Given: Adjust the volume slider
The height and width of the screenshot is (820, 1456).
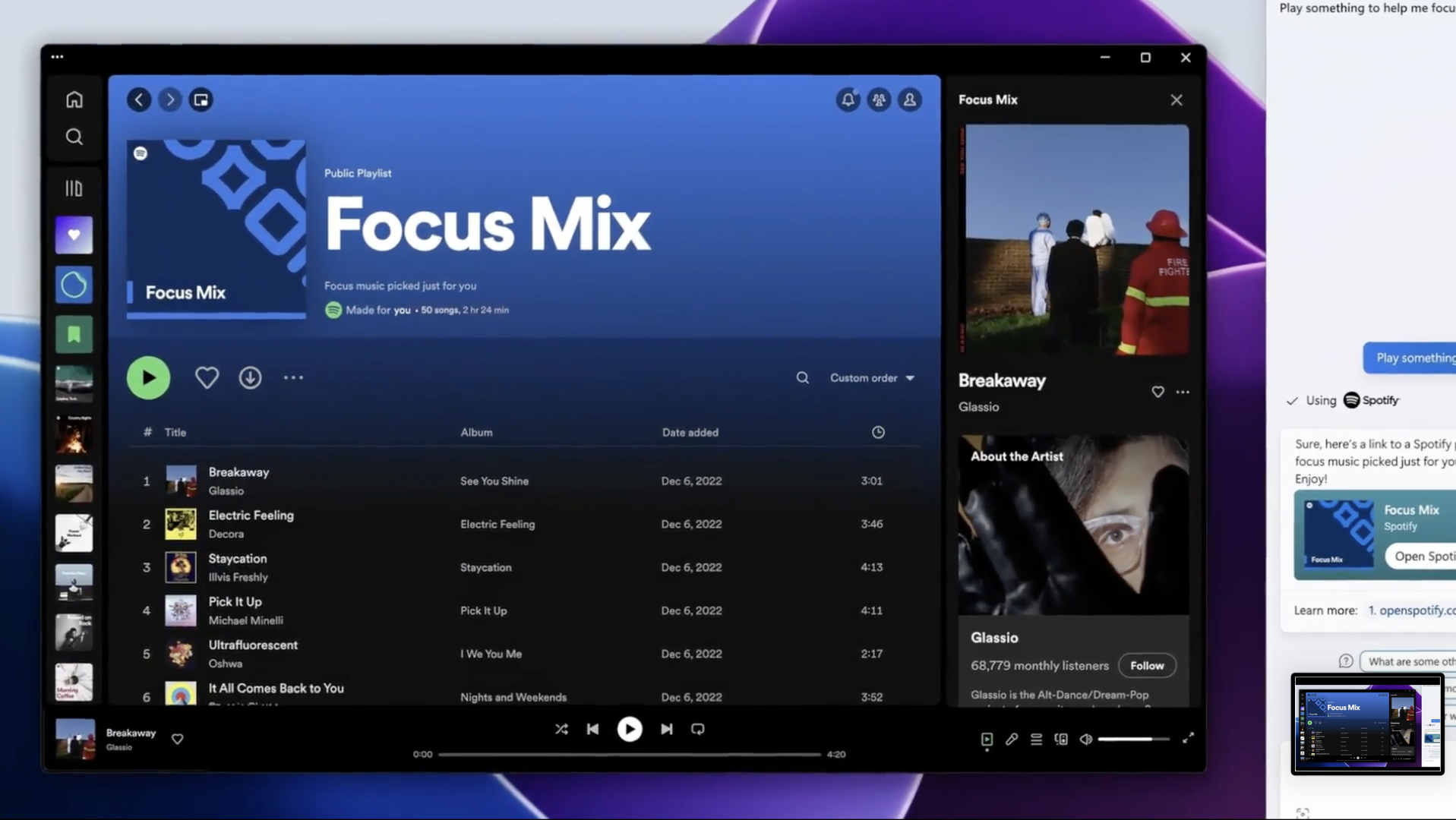Looking at the screenshot, I should coord(1132,739).
